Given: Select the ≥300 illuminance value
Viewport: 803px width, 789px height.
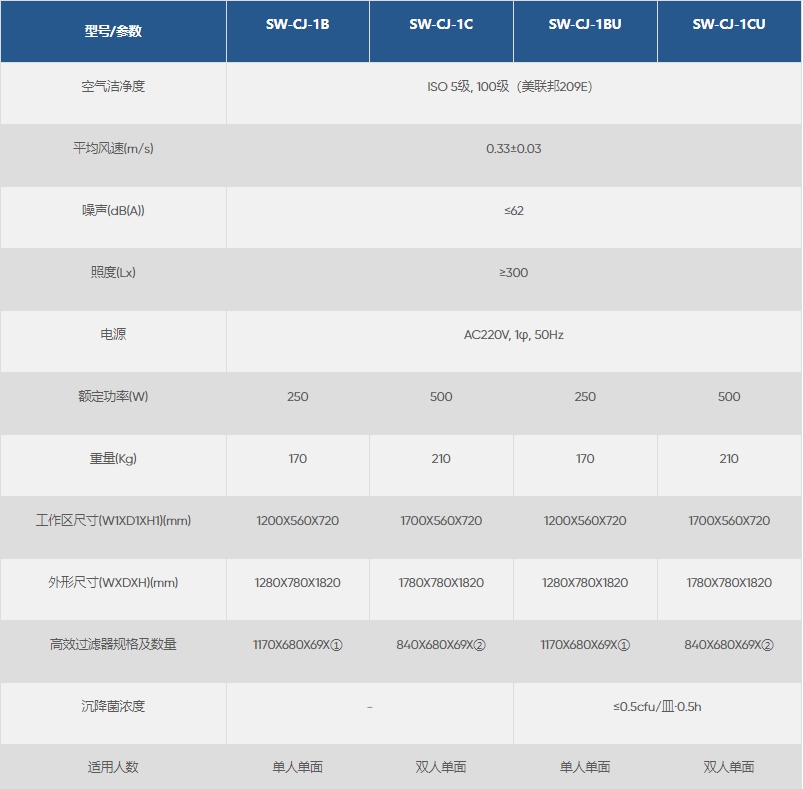Looking at the screenshot, I should point(513,273).
